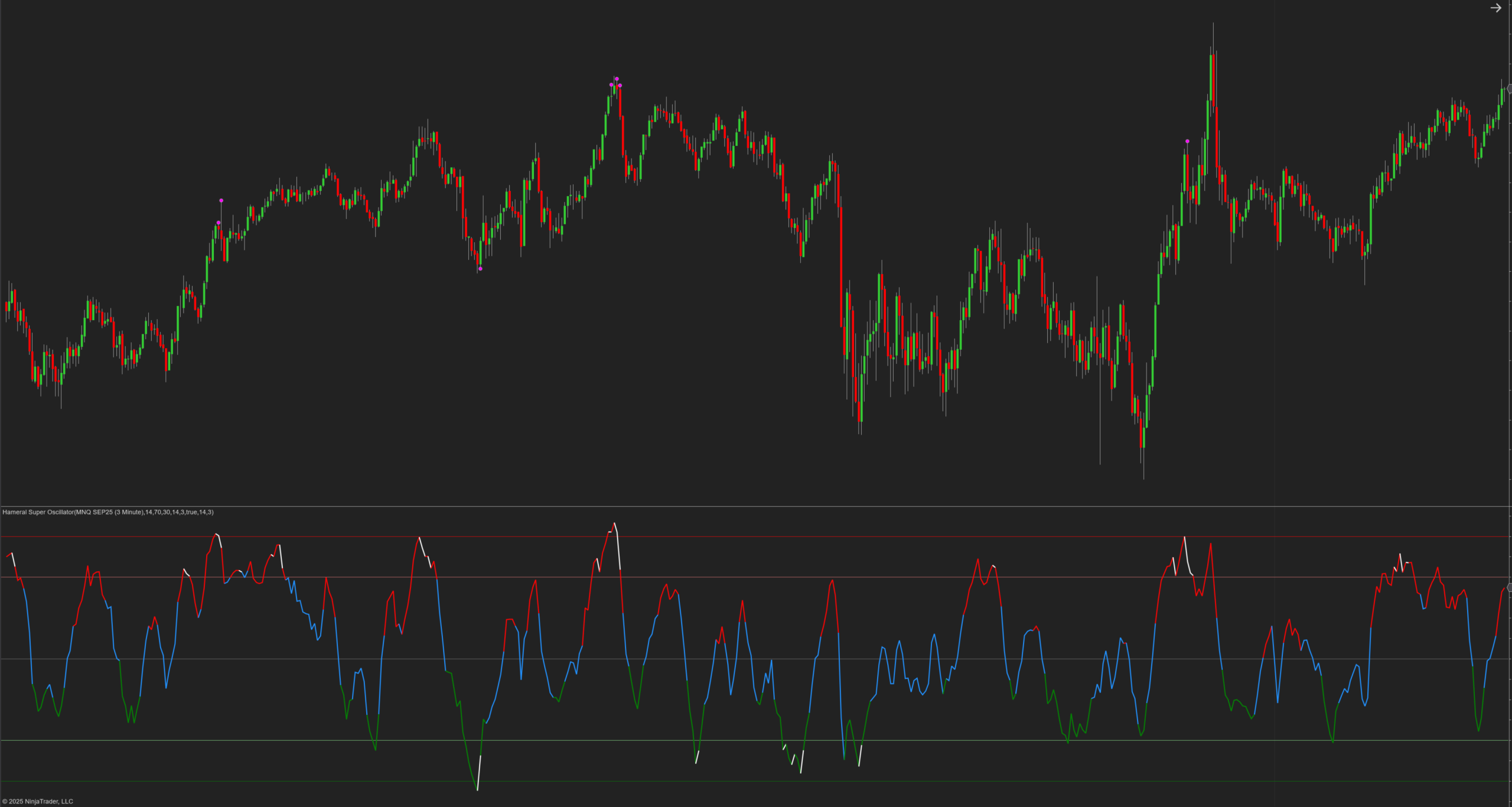The image size is (1512, 807).
Task: Select the Hameral Super Oscillator indicator label
Action: point(107,512)
